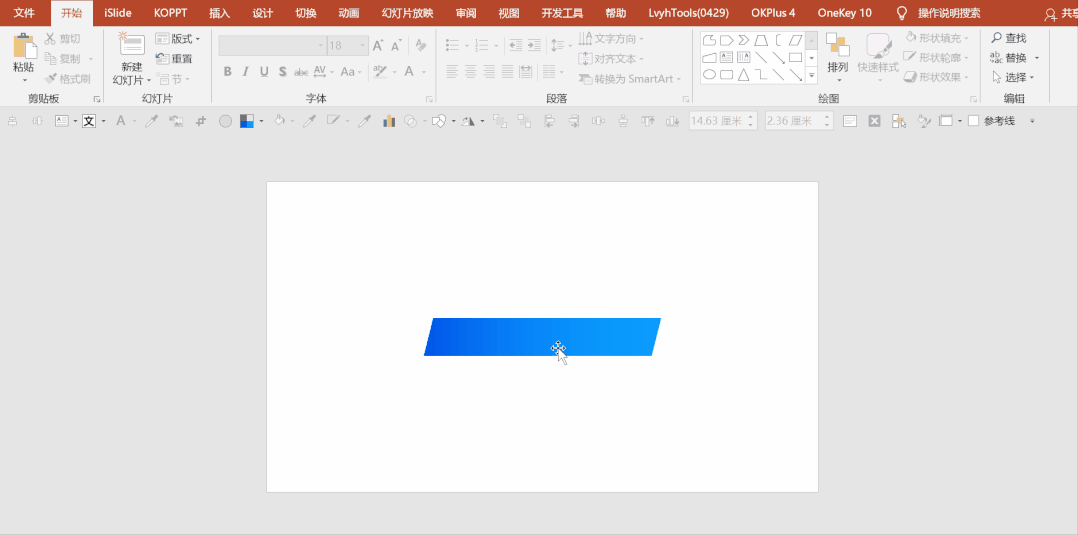
Task: Toggle Strikethrough abc formatting
Action: tap(301, 72)
